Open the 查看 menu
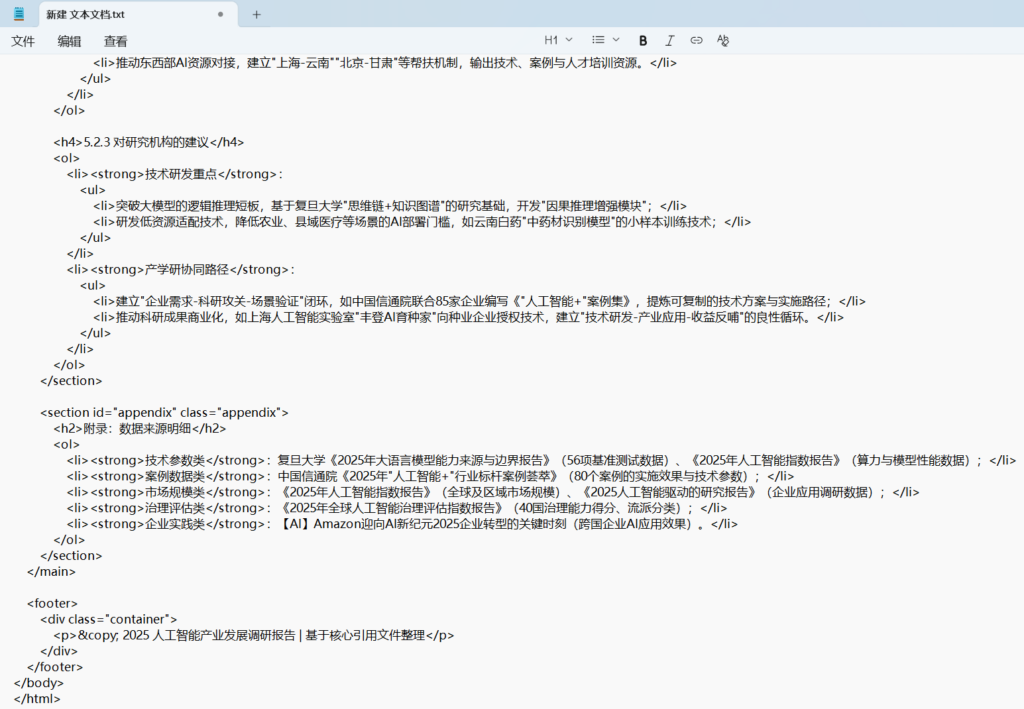Screen dimensions: 1024x709 pyautogui.click(x=116, y=41)
